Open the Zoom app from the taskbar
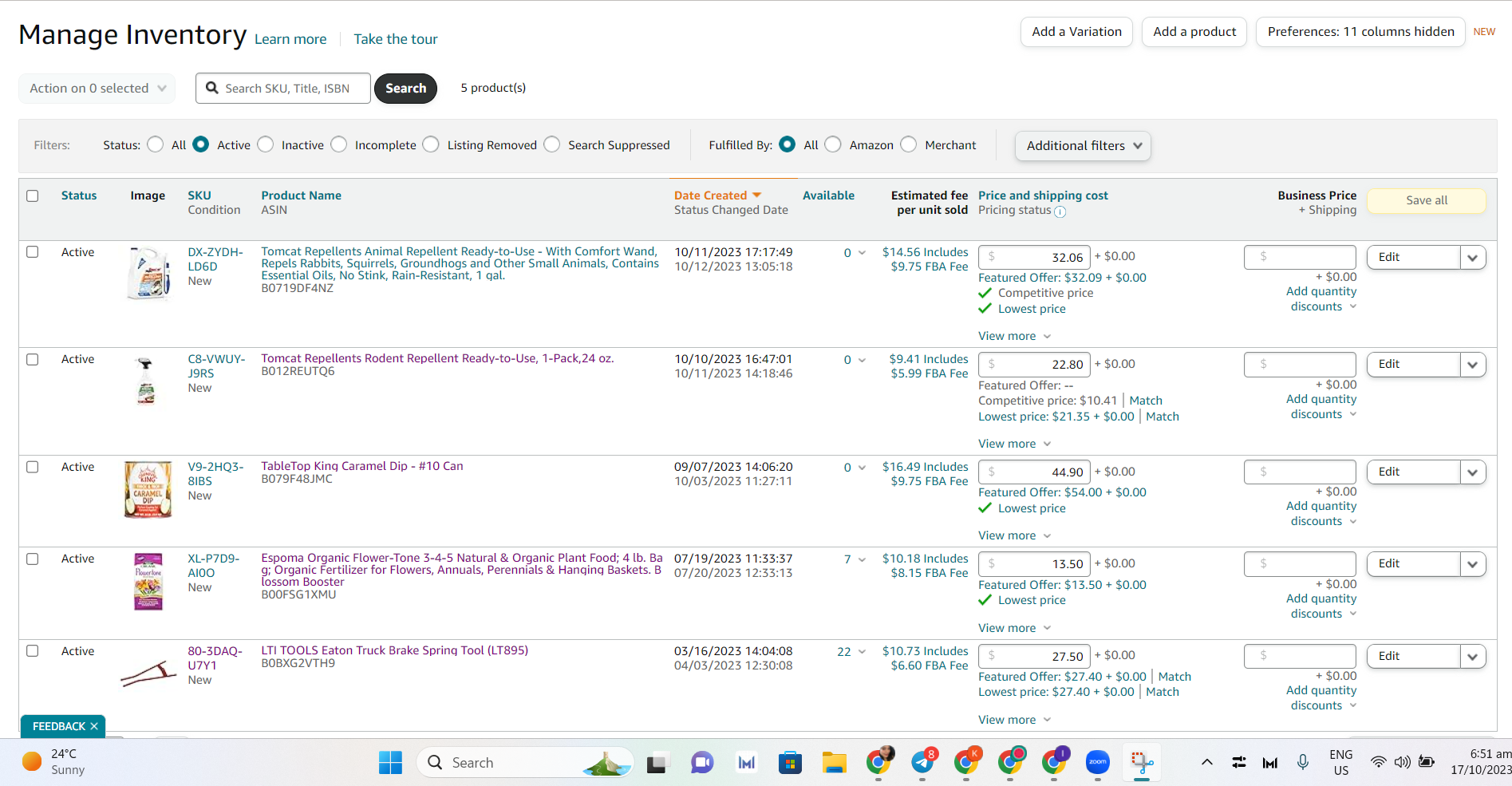The image size is (1512, 786). (1098, 763)
